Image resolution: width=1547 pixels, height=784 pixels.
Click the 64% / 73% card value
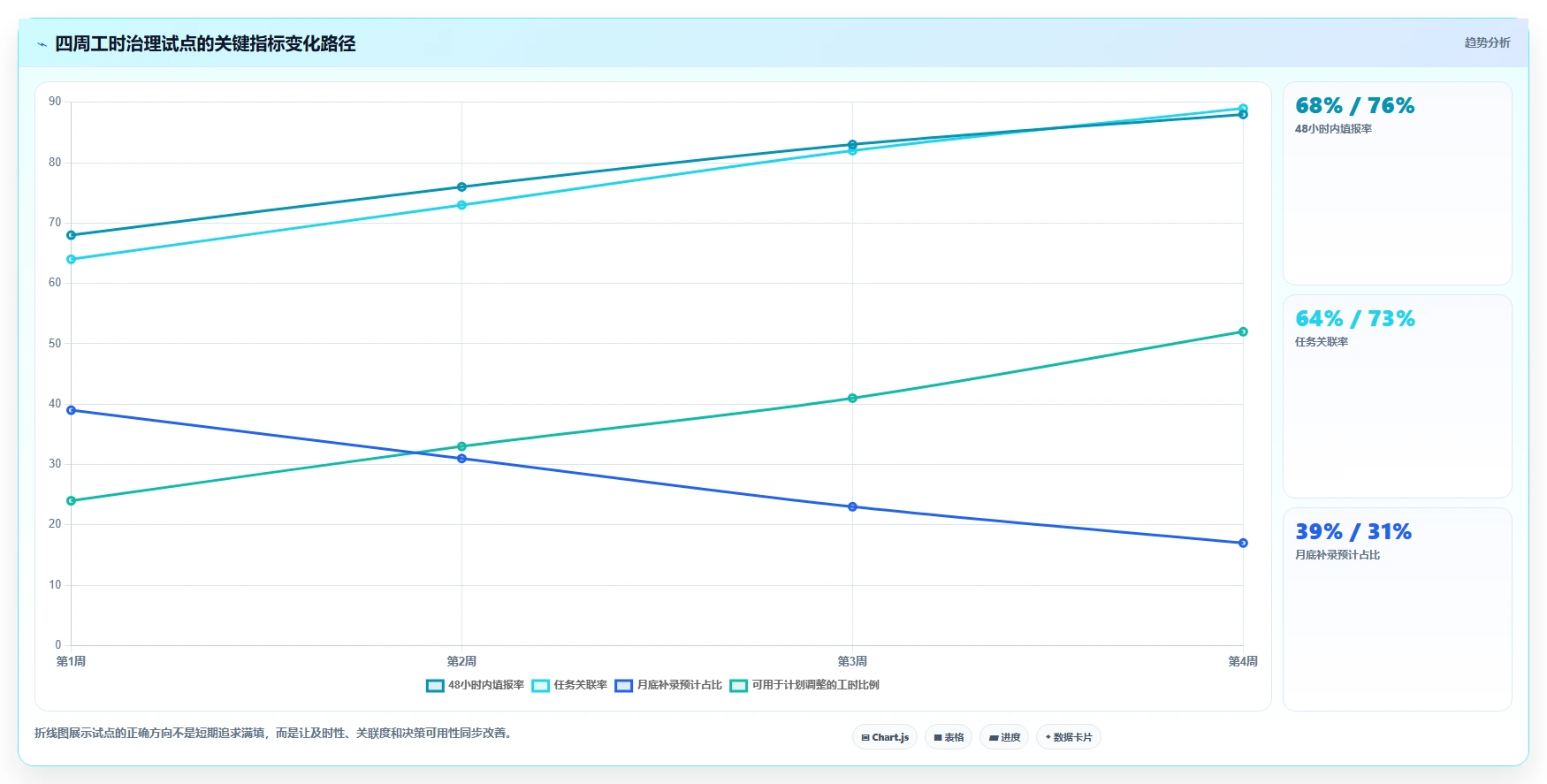coord(1354,319)
